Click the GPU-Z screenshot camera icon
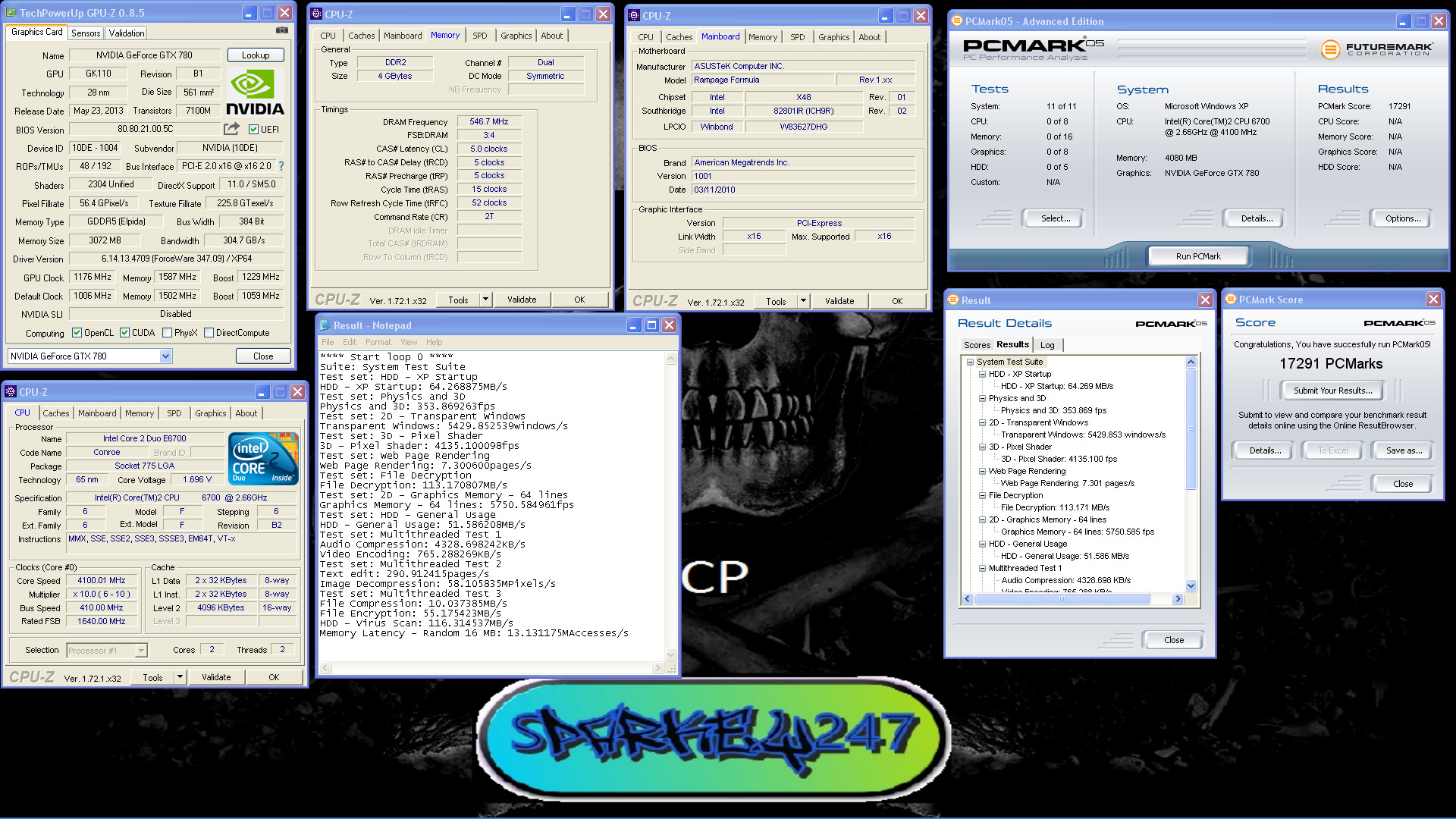This screenshot has width=1456, height=819. click(x=282, y=30)
